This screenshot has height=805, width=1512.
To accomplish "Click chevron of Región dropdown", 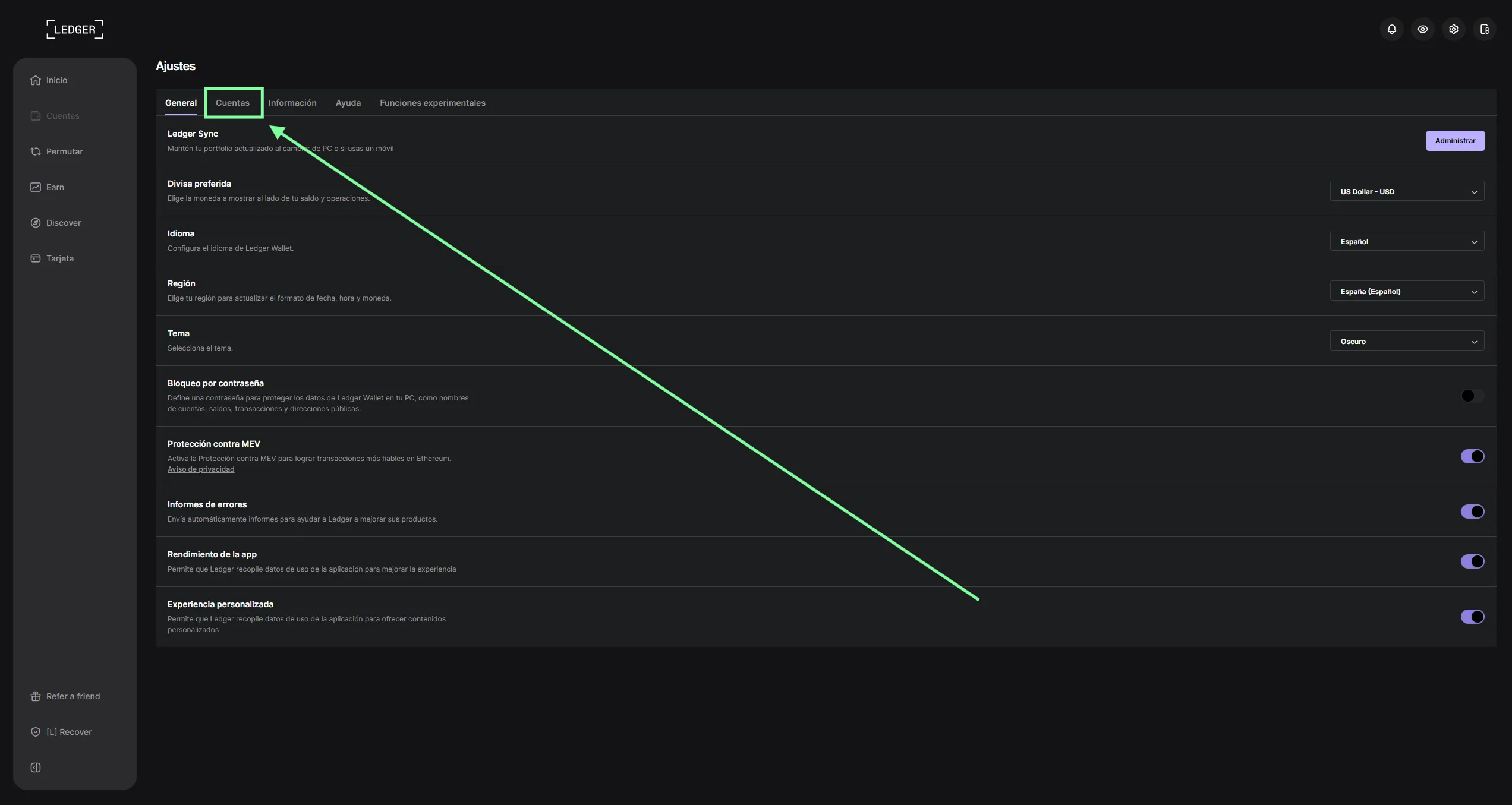I will 1474,292.
